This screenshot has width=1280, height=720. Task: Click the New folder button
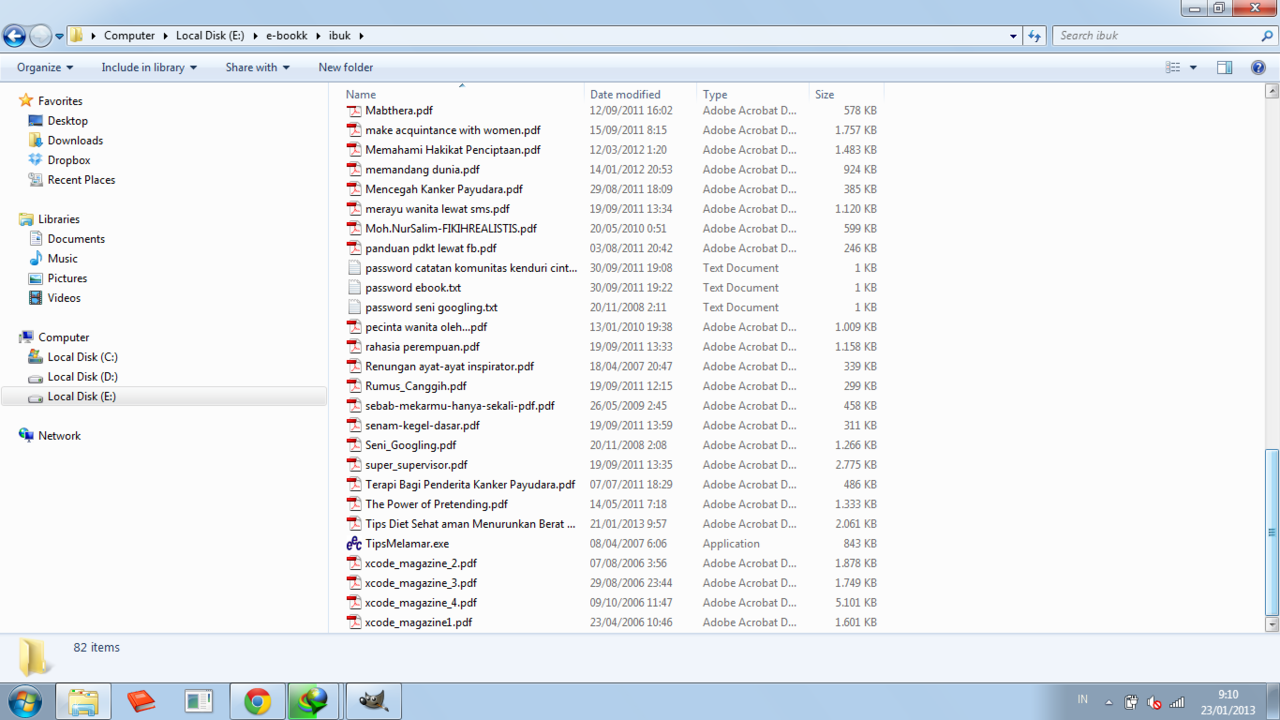345,68
